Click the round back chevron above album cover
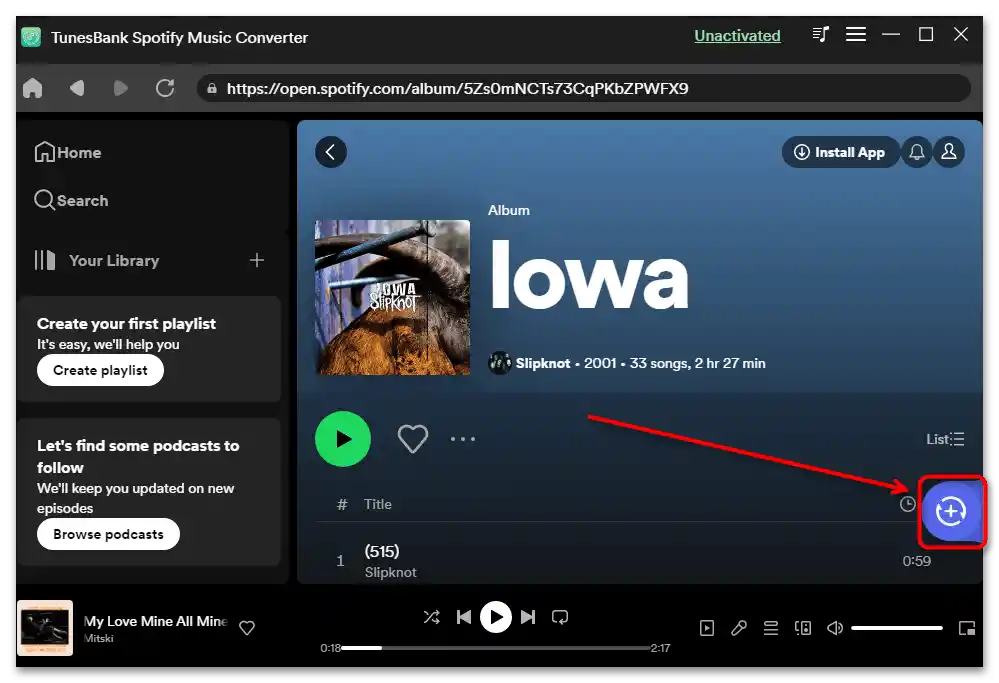This screenshot has height=683, width=999. [x=331, y=152]
